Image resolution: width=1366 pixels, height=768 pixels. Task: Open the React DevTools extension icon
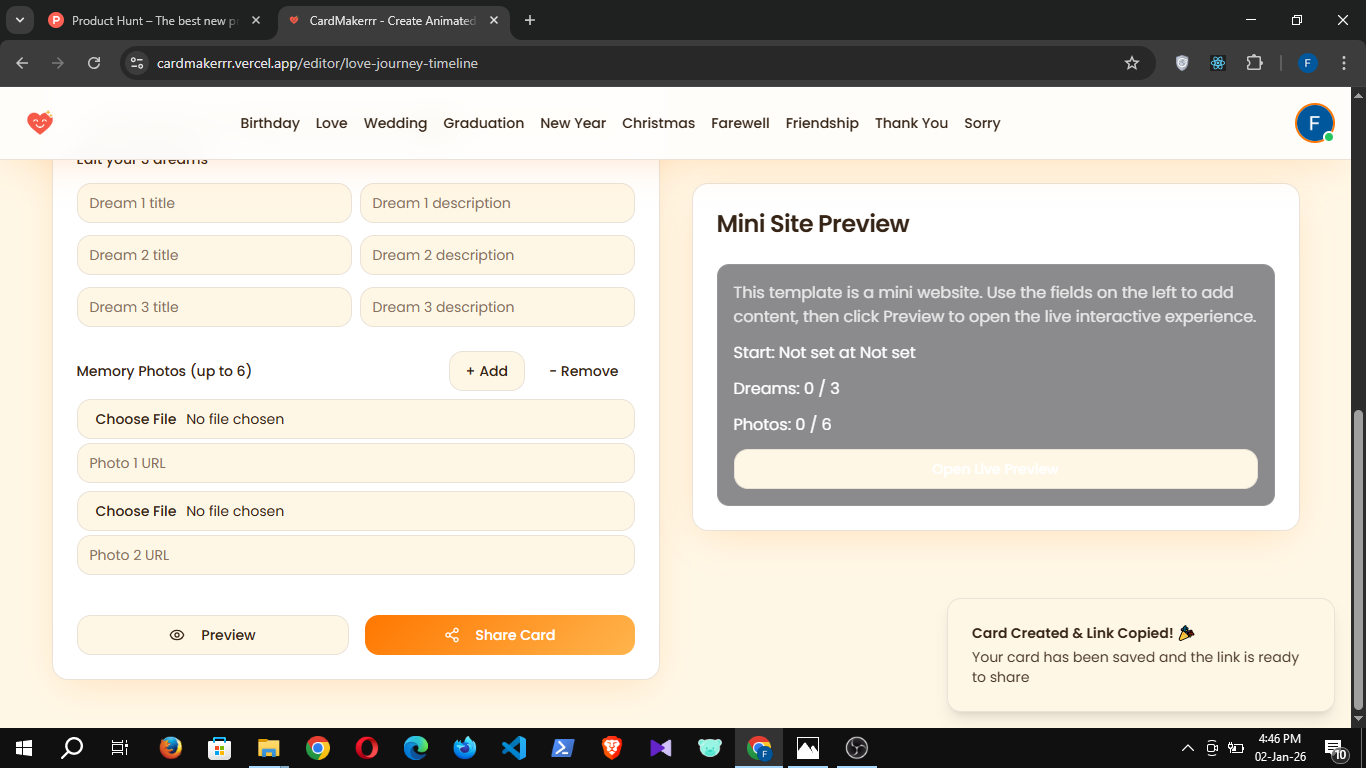[x=1218, y=63]
